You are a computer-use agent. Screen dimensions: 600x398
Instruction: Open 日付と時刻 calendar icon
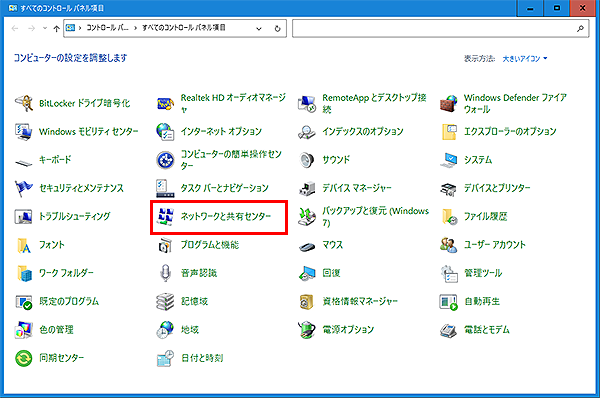point(165,358)
